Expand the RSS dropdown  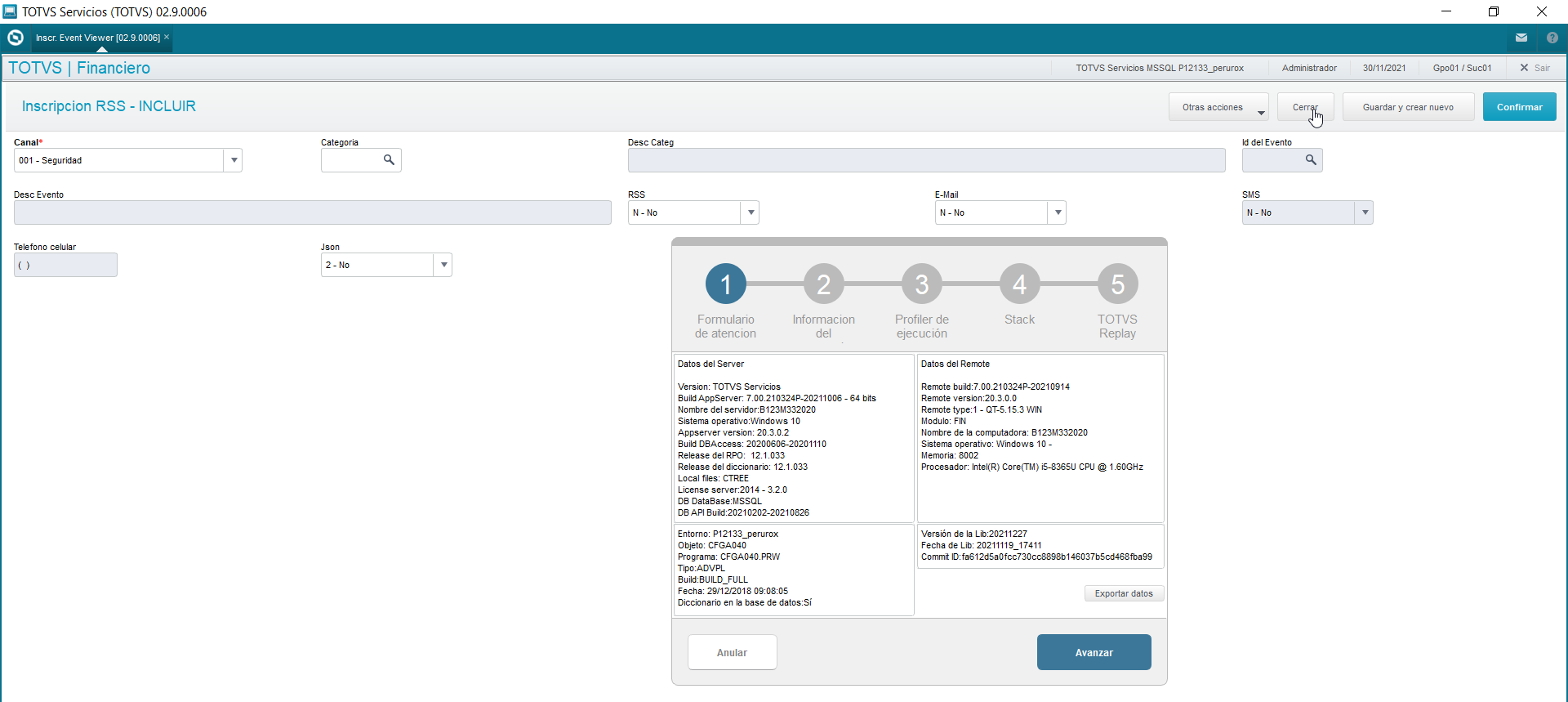coord(751,212)
